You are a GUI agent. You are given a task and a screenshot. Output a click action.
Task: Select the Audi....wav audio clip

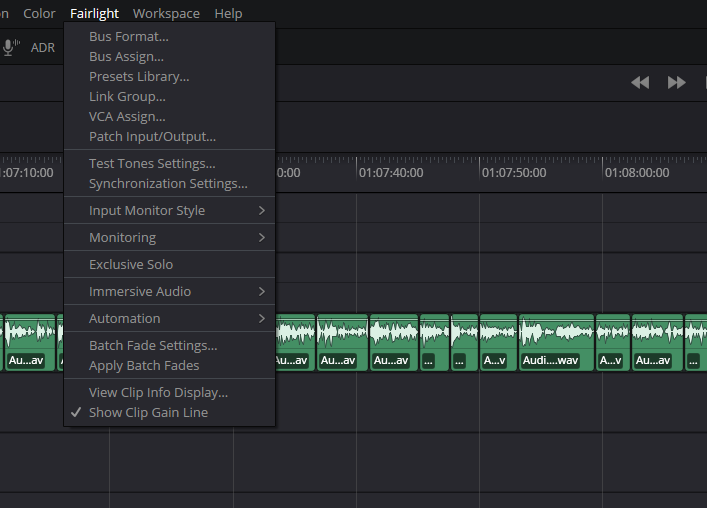(x=556, y=343)
